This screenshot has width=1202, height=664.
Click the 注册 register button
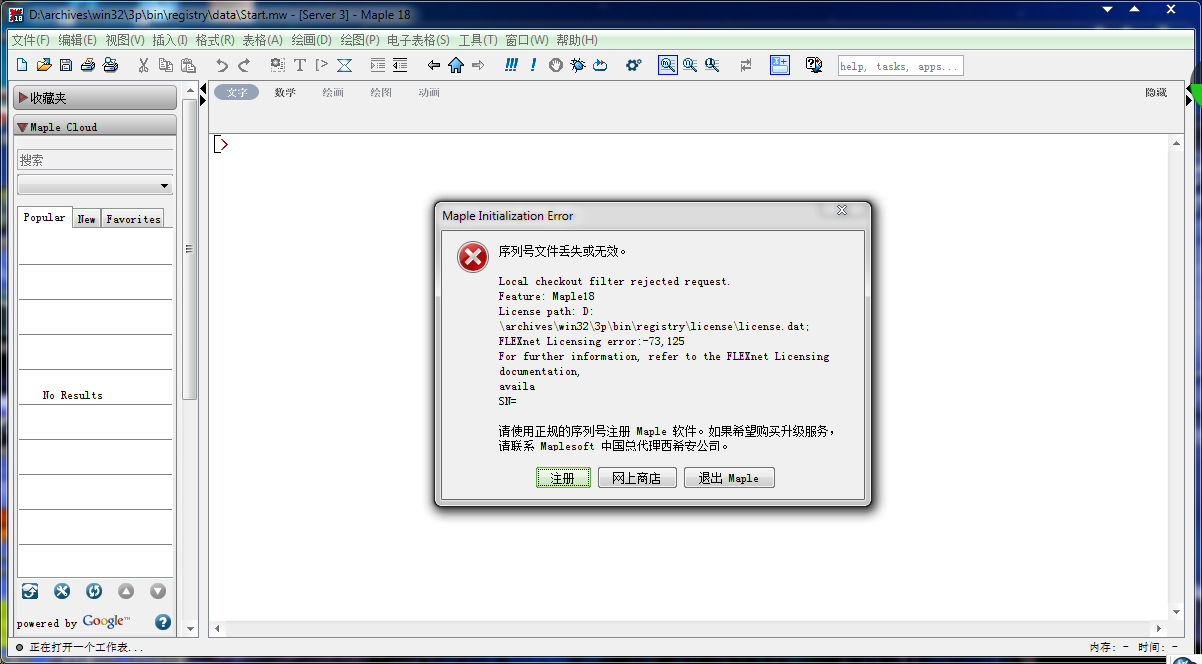[x=563, y=478]
